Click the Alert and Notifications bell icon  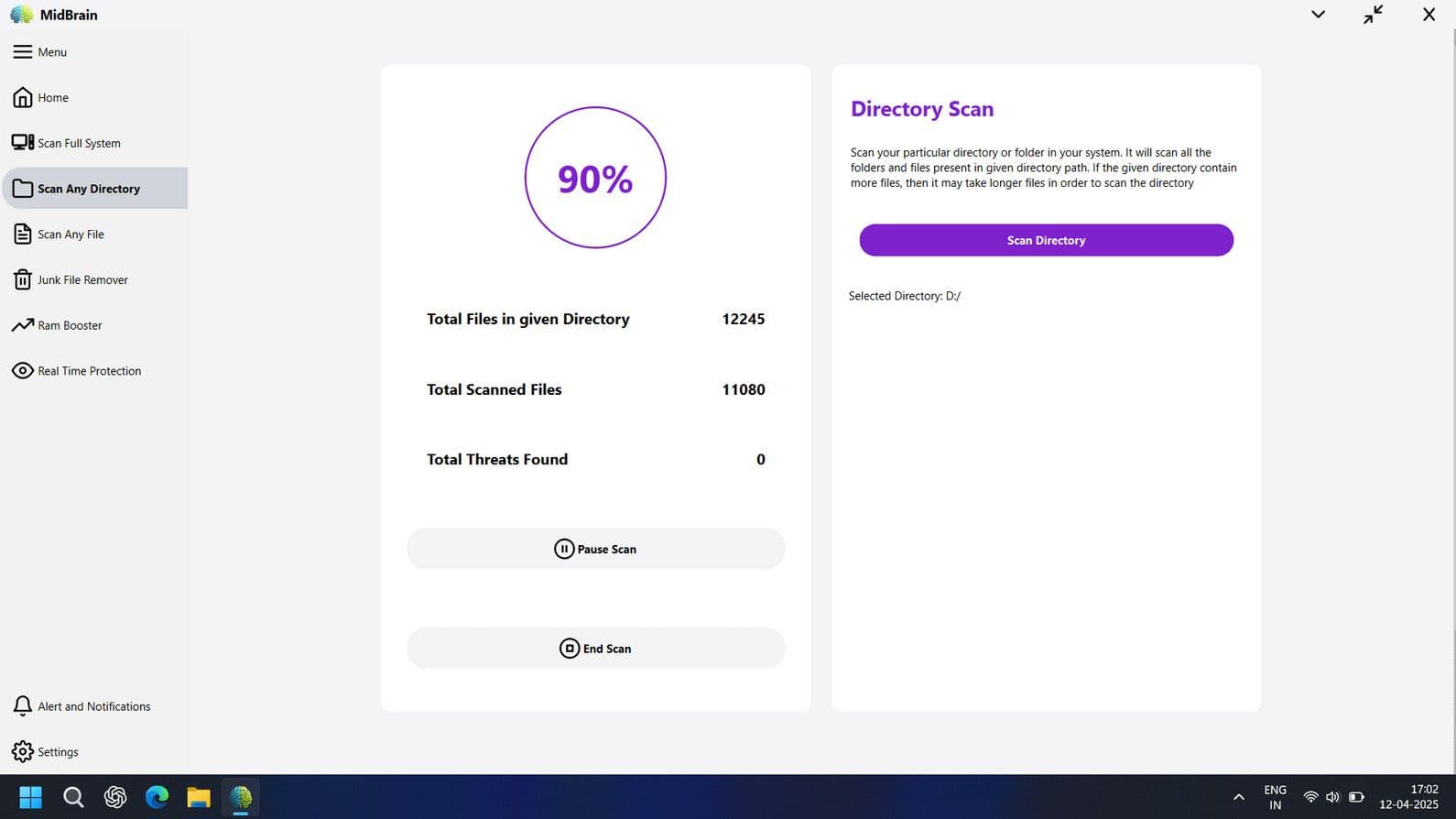pos(22,706)
